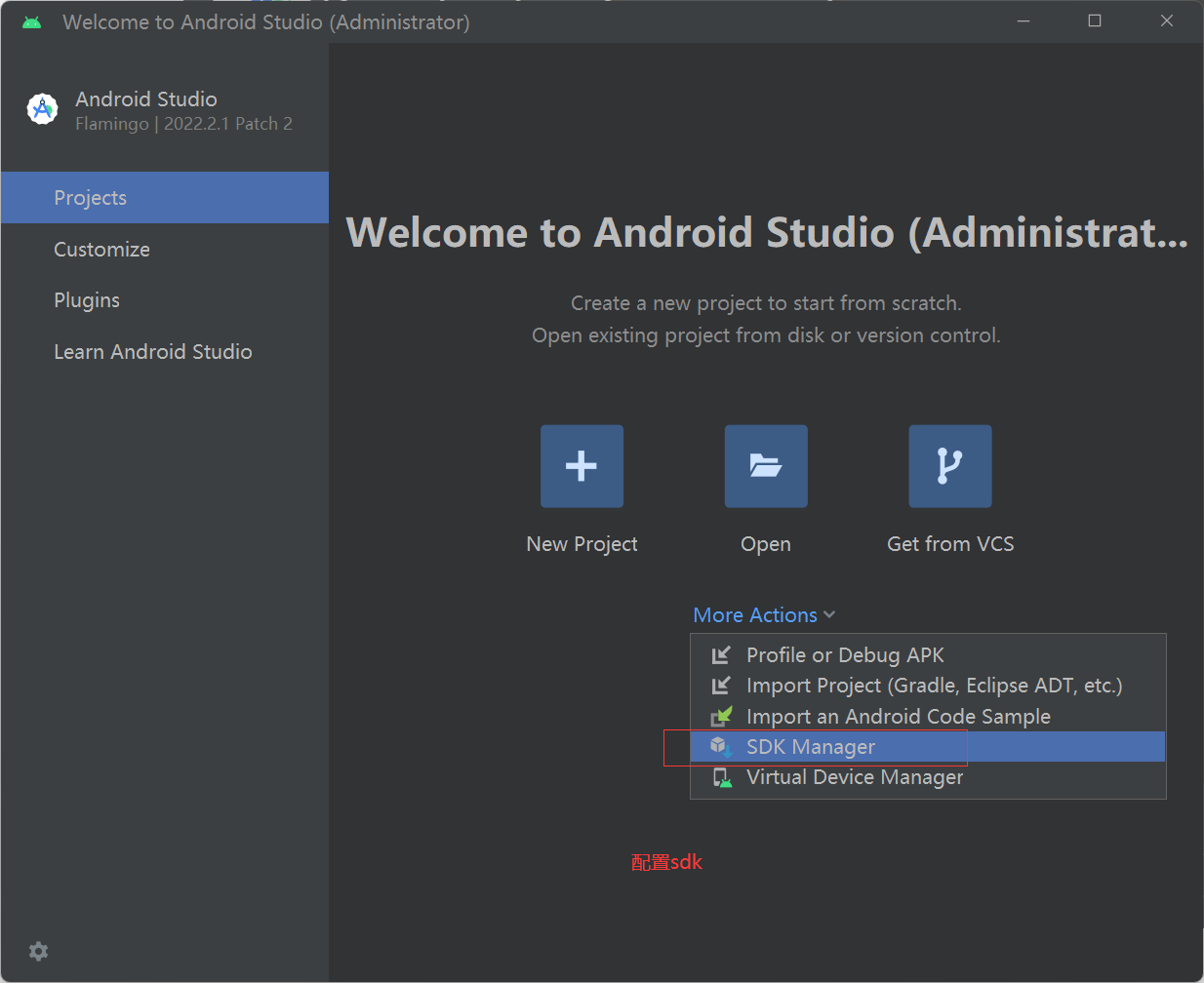Choose Import Project (Gradle, Eclipse ADT, etc.)
Image resolution: width=1204 pixels, height=983 pixels.
click(928, 686)
